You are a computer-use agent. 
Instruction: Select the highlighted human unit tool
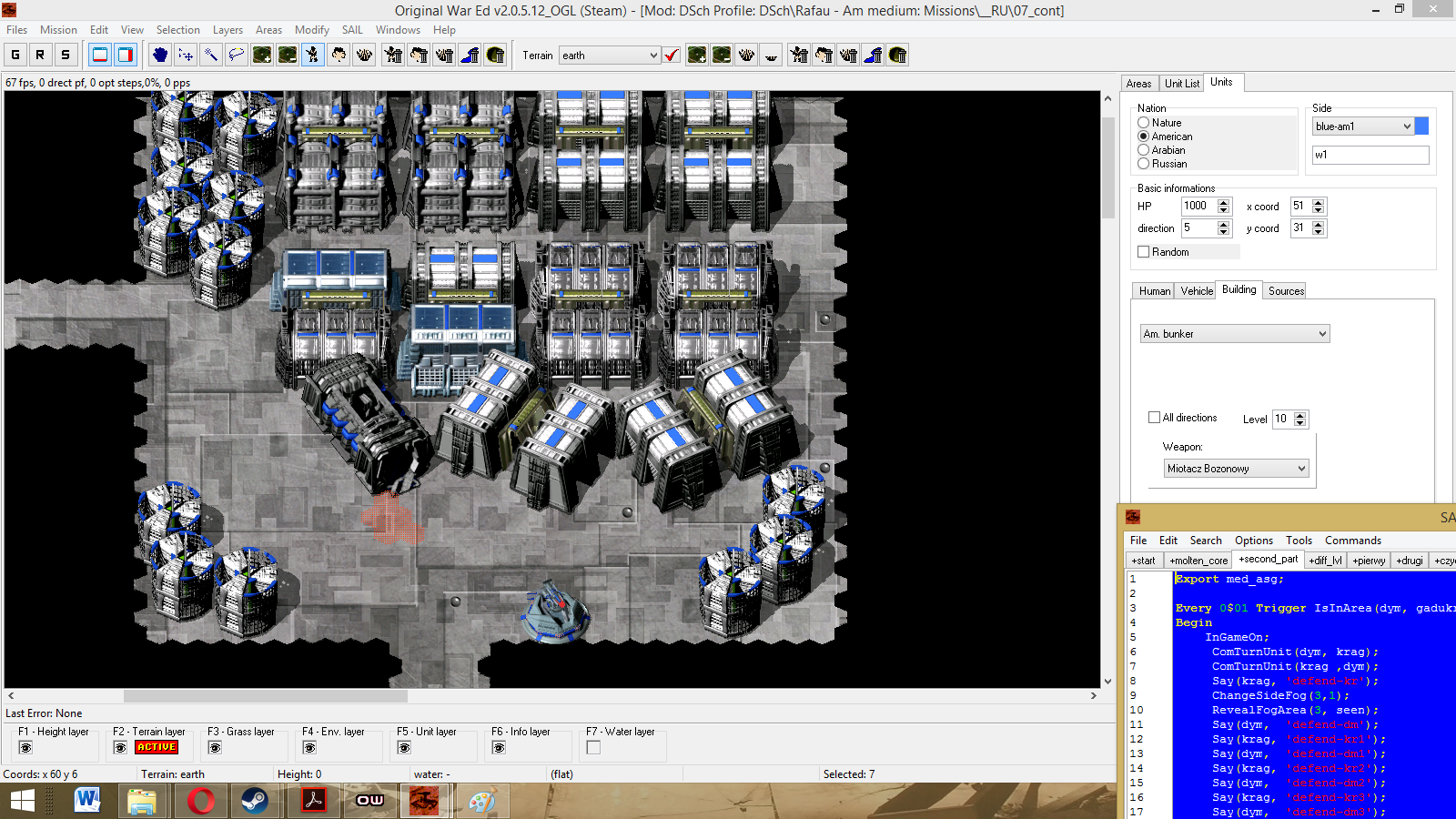(x=313, y=55)
